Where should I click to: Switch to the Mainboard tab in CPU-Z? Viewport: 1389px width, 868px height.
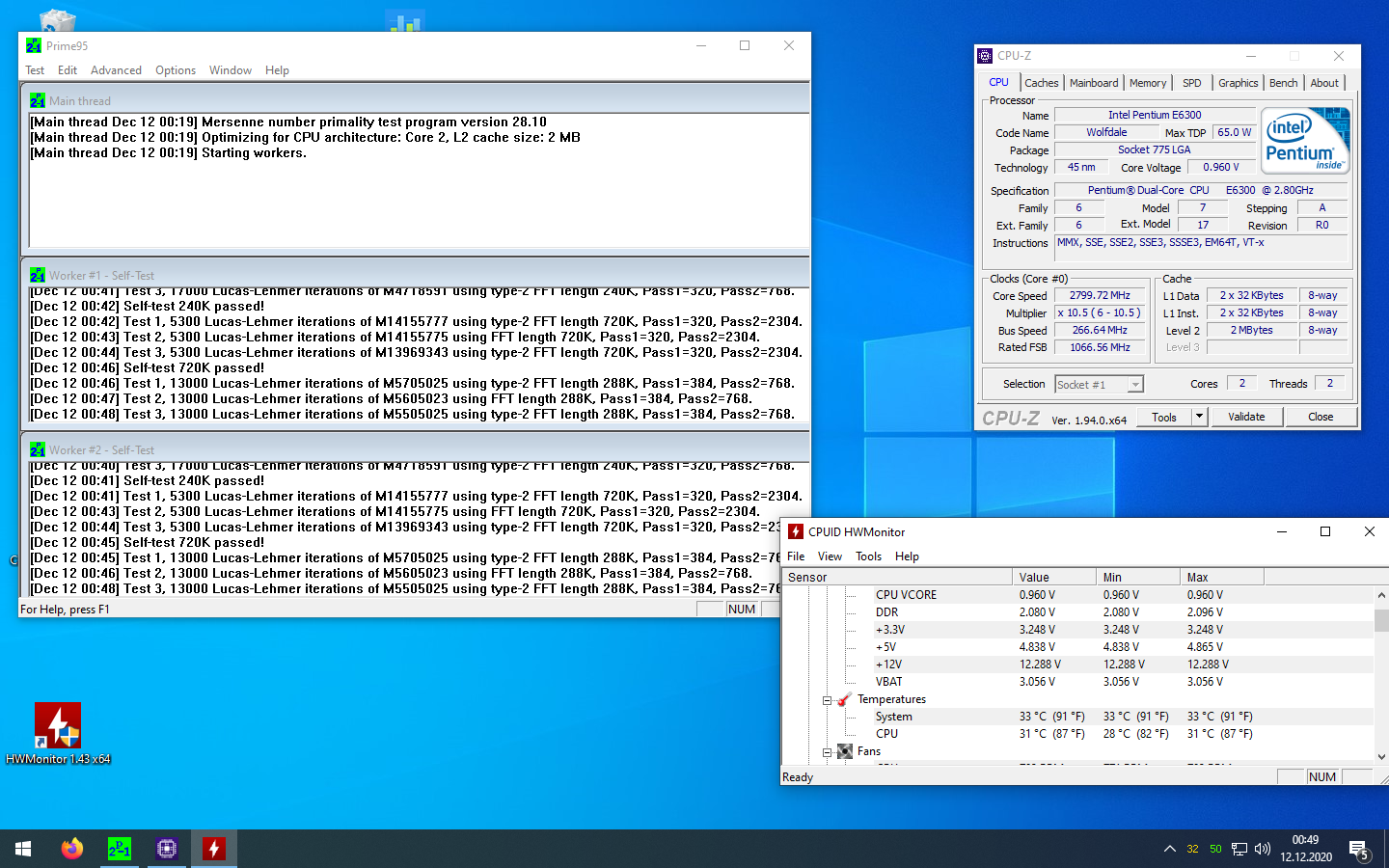point(1094,83)
